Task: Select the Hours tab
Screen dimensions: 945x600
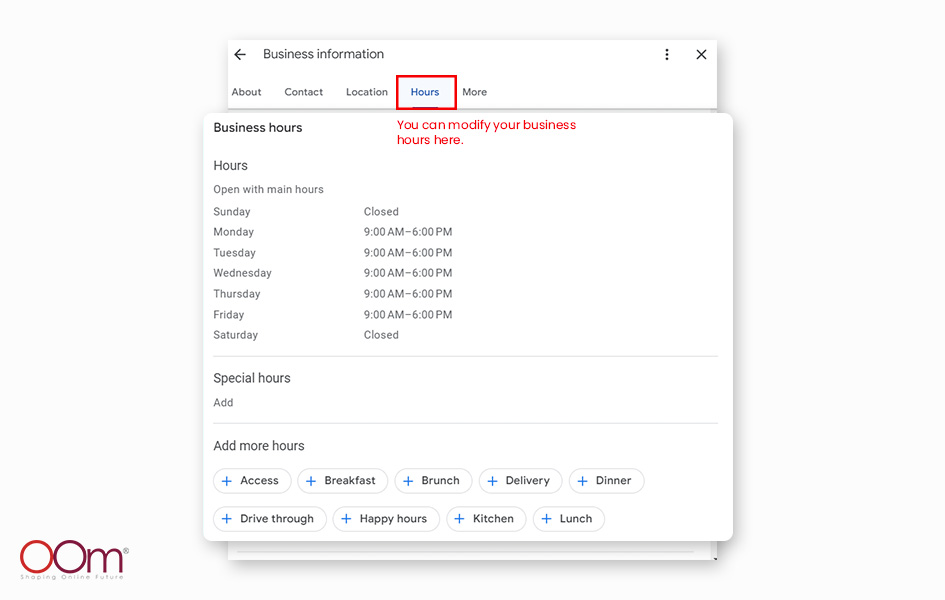Action: pyautogui.click(x=425, y=92)
